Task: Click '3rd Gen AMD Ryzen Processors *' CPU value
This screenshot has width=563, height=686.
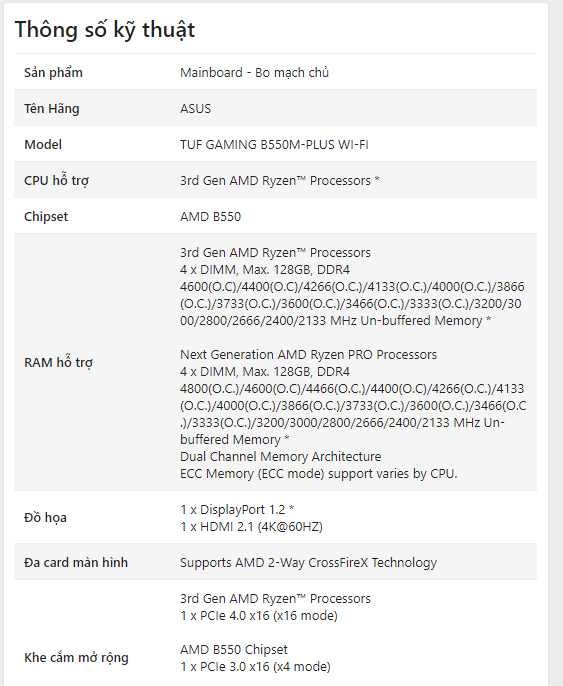Action: tap(280, 181)
